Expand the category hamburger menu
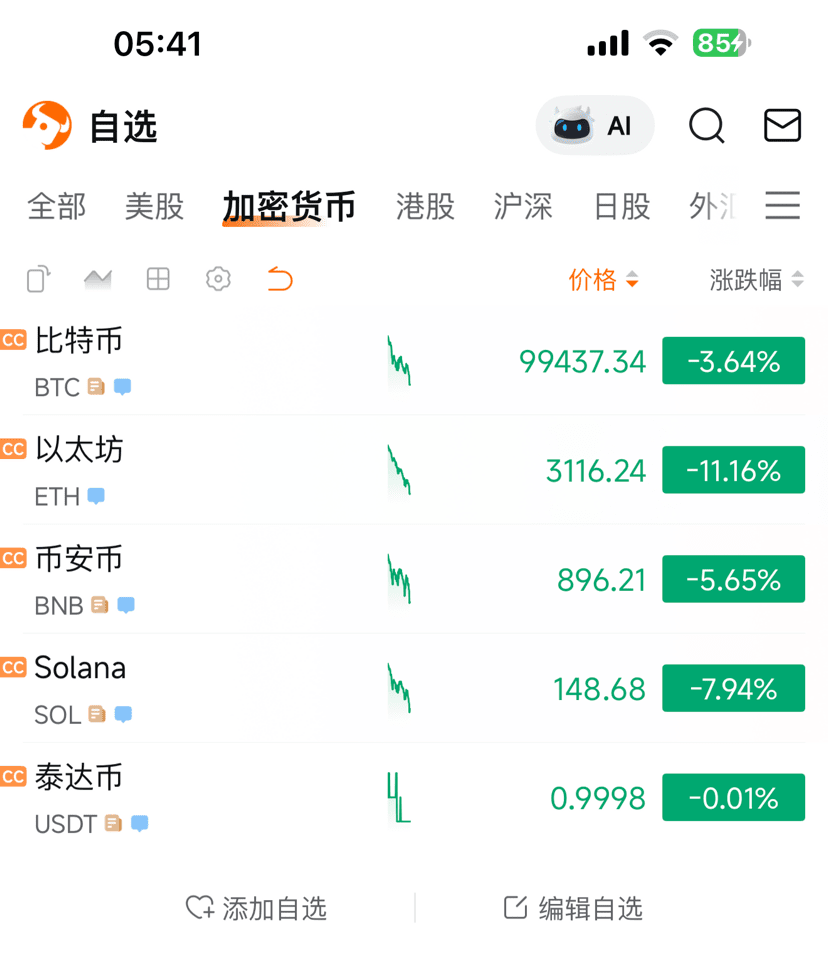 point(782,206)
